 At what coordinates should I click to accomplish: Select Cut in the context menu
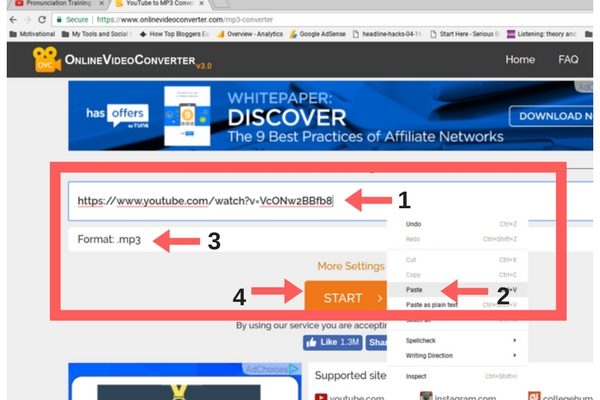[x=457, y=260]
